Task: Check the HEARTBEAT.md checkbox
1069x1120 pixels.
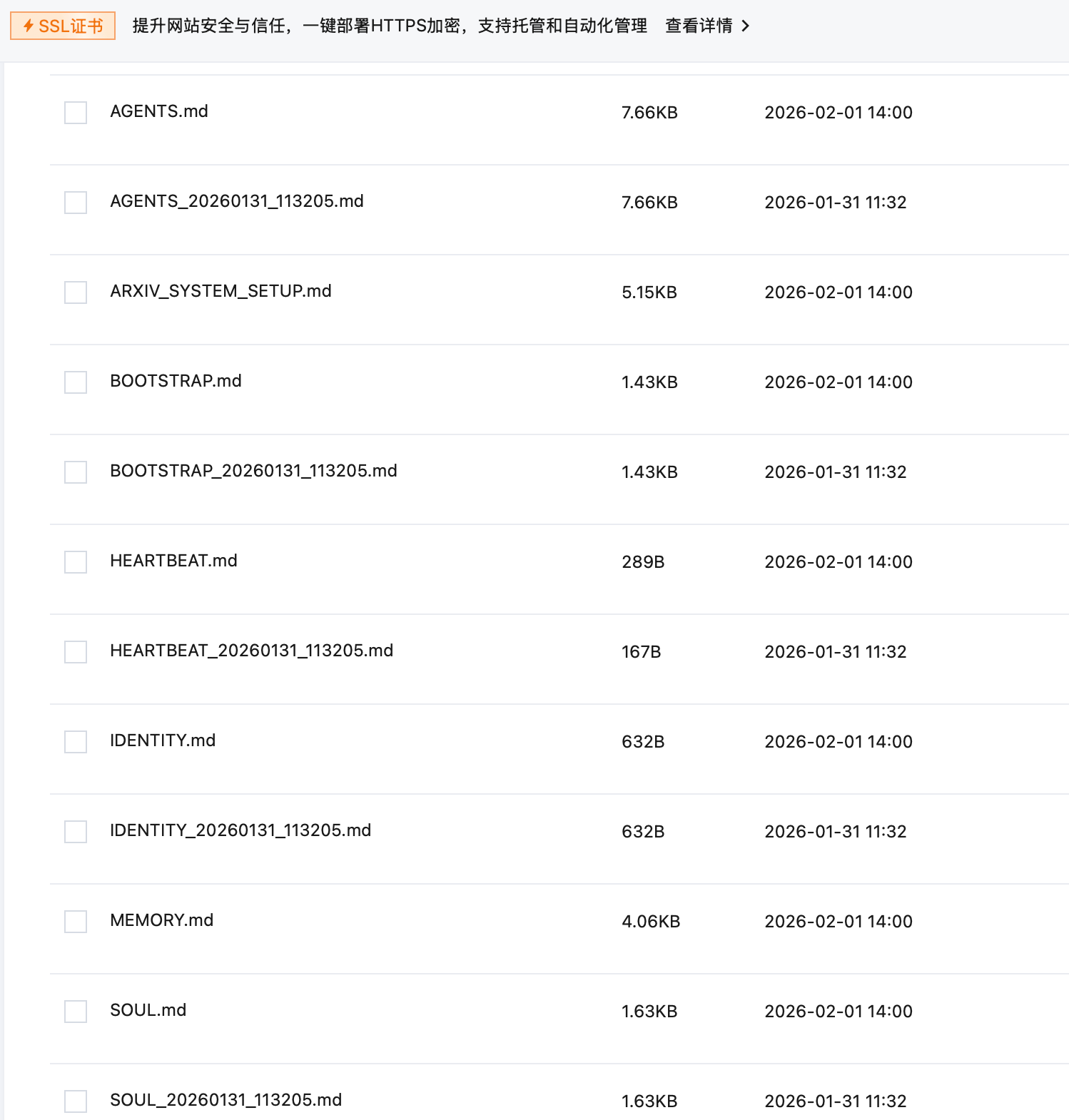Action: click(76, 562)
